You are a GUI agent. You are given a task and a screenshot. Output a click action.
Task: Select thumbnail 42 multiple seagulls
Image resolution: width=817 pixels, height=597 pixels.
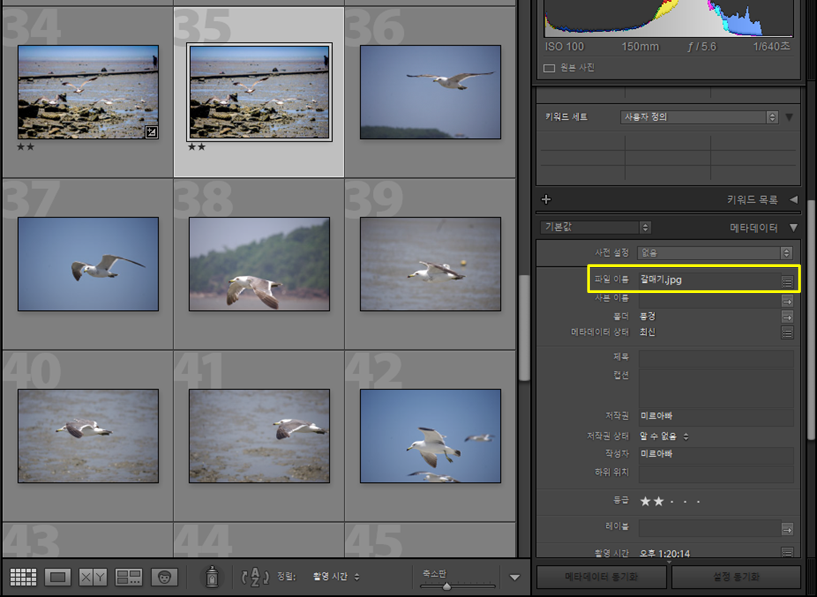pyautogui.click(x=430, y=436)
